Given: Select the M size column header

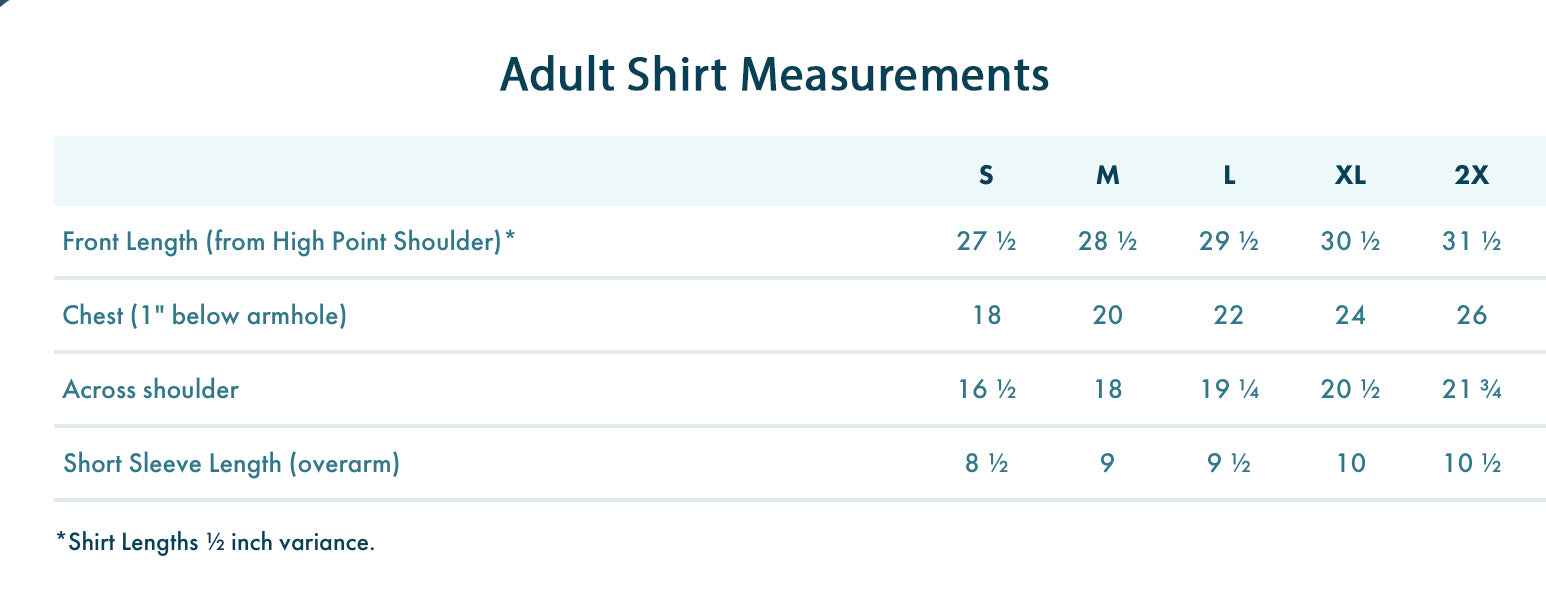Looking at the screenshot, I should [1107, 176].
